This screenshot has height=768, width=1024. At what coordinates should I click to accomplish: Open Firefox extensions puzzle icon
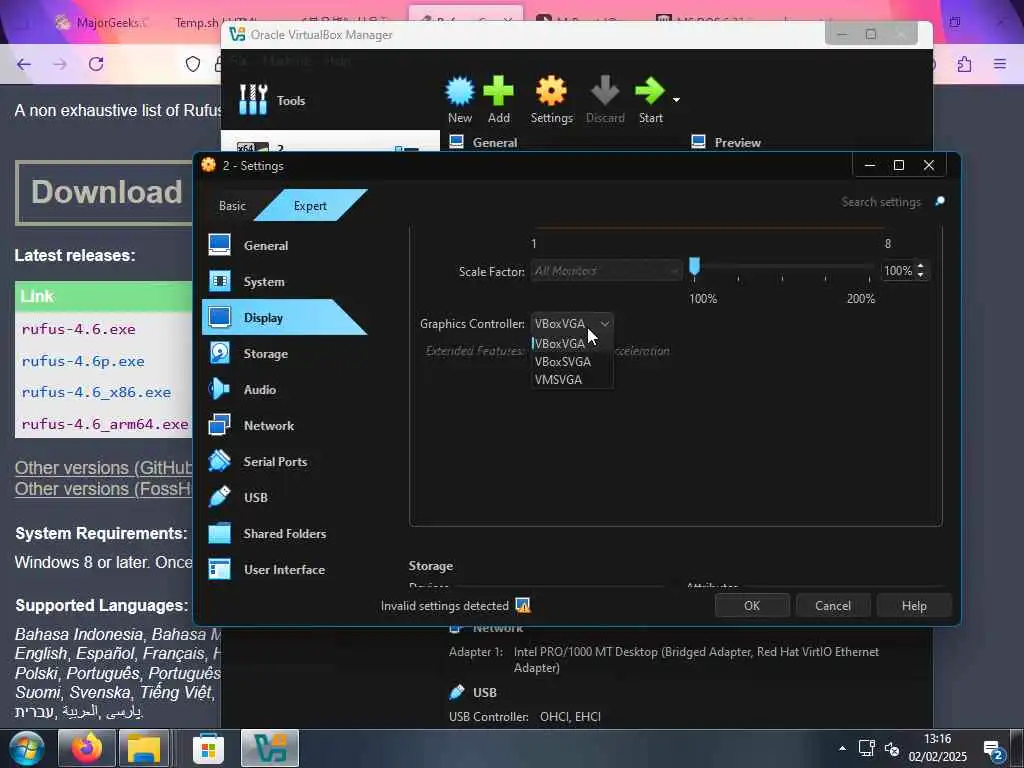click(964, 64)
